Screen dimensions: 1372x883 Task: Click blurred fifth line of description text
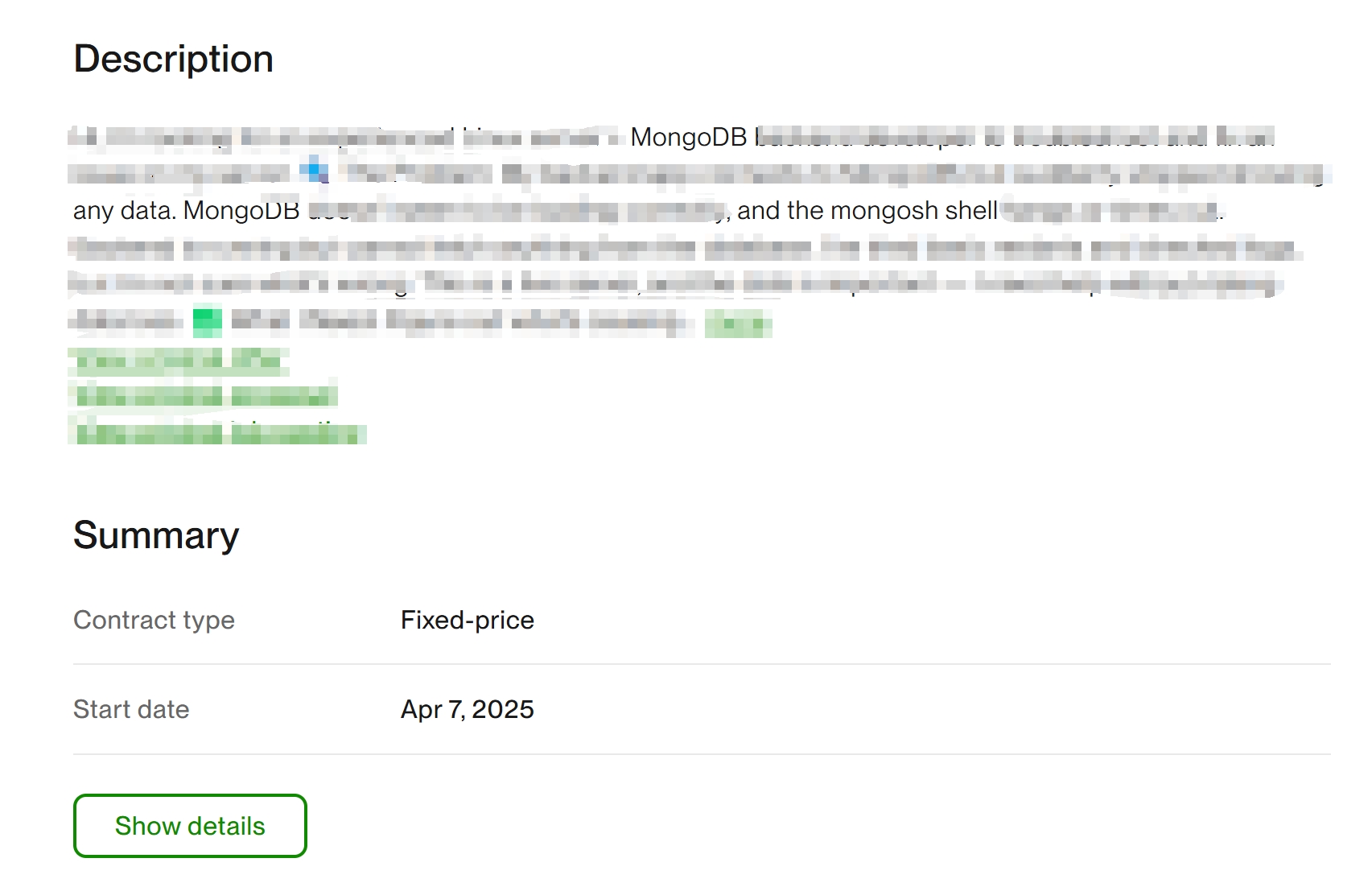[x=676, y=284]
